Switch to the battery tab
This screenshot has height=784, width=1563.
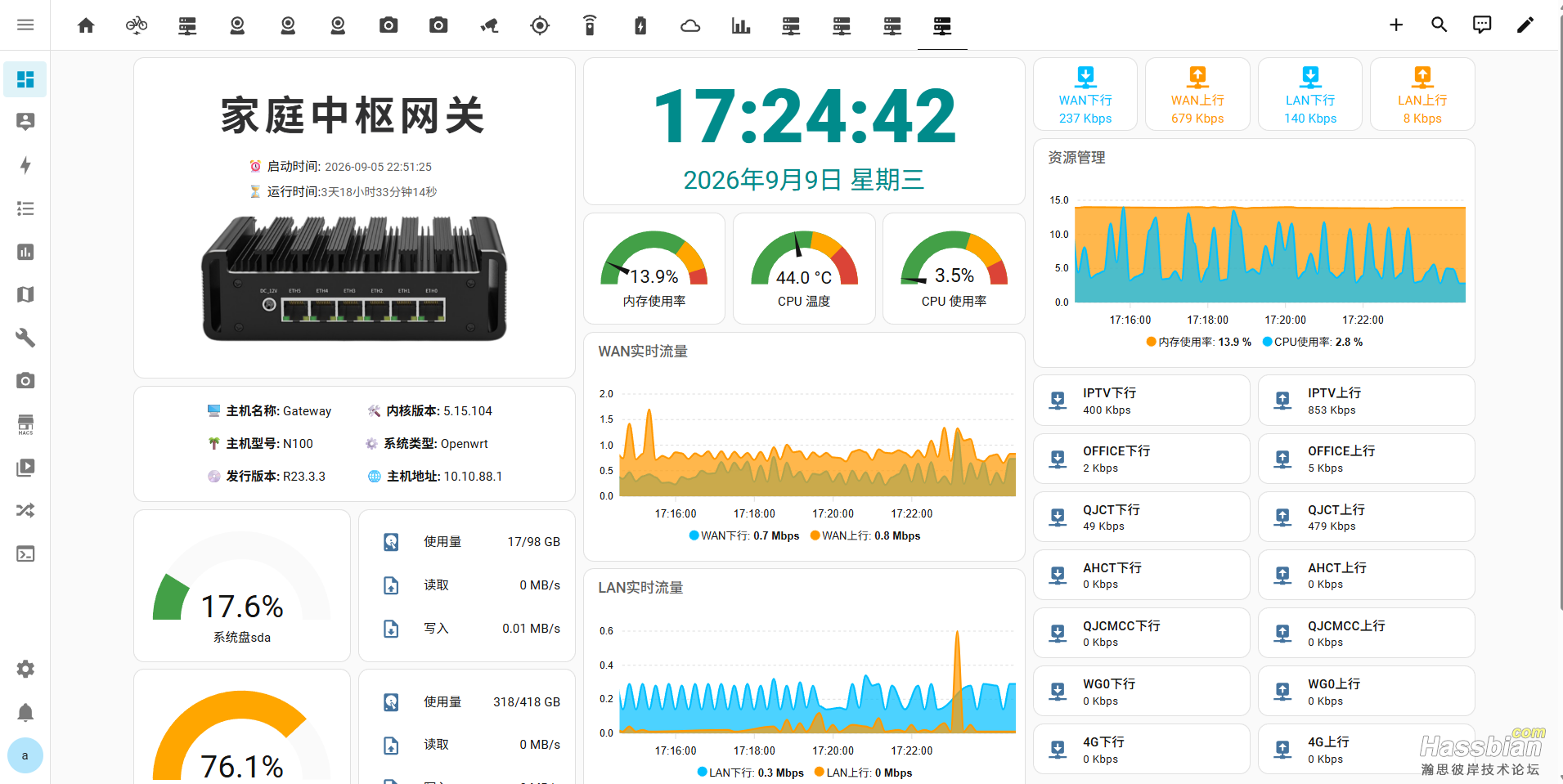coord(640,25)
